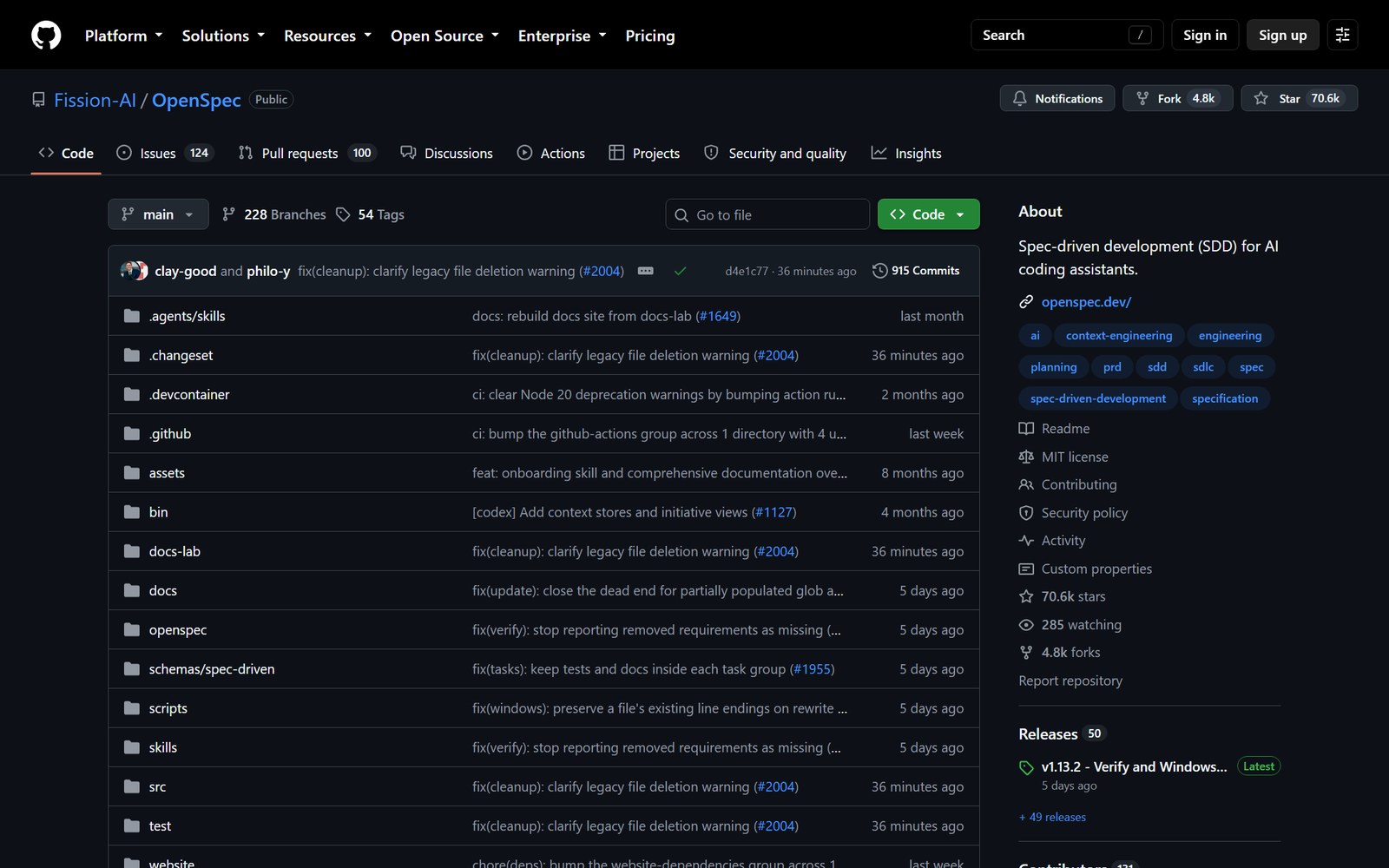Image resolution: width=1389 pixels, height=868 pixels.
Task: Switch to the Projects tab
Action: pos(644,153)
